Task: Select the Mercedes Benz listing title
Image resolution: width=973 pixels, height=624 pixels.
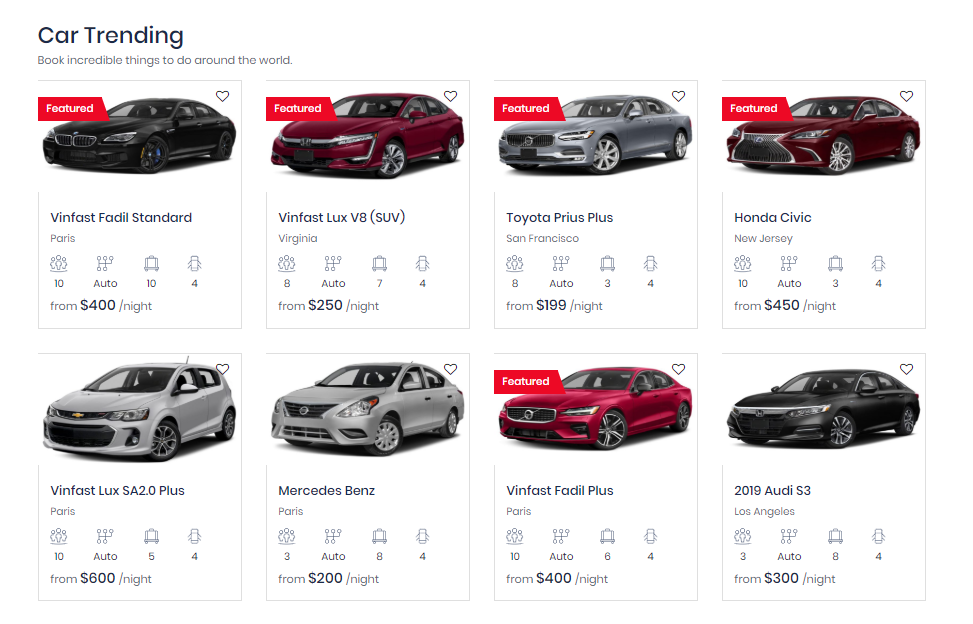Action: pyautogui.click(x=326, y=491)
